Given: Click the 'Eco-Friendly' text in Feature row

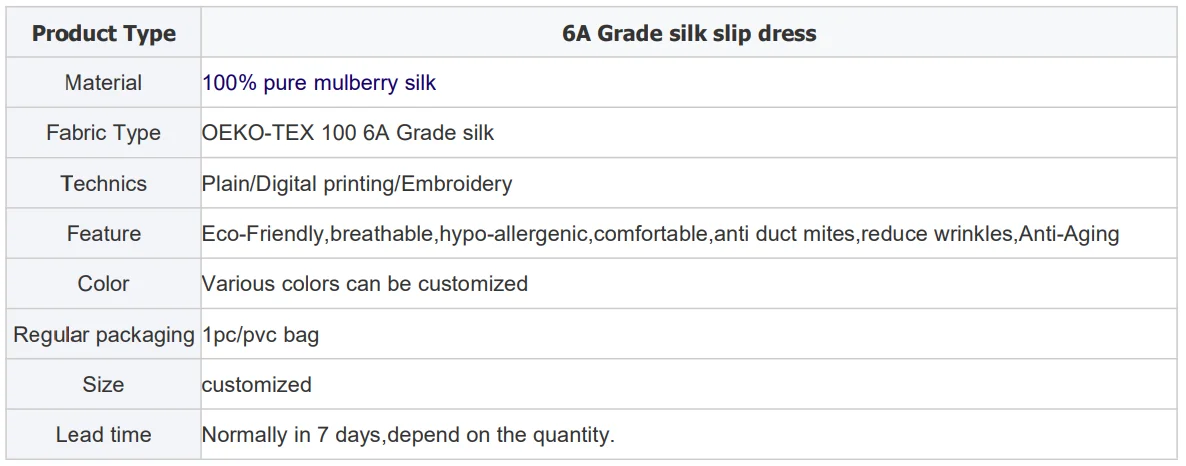Looking at the screenshot, I should pyautogui.click(x=263, y=234).
